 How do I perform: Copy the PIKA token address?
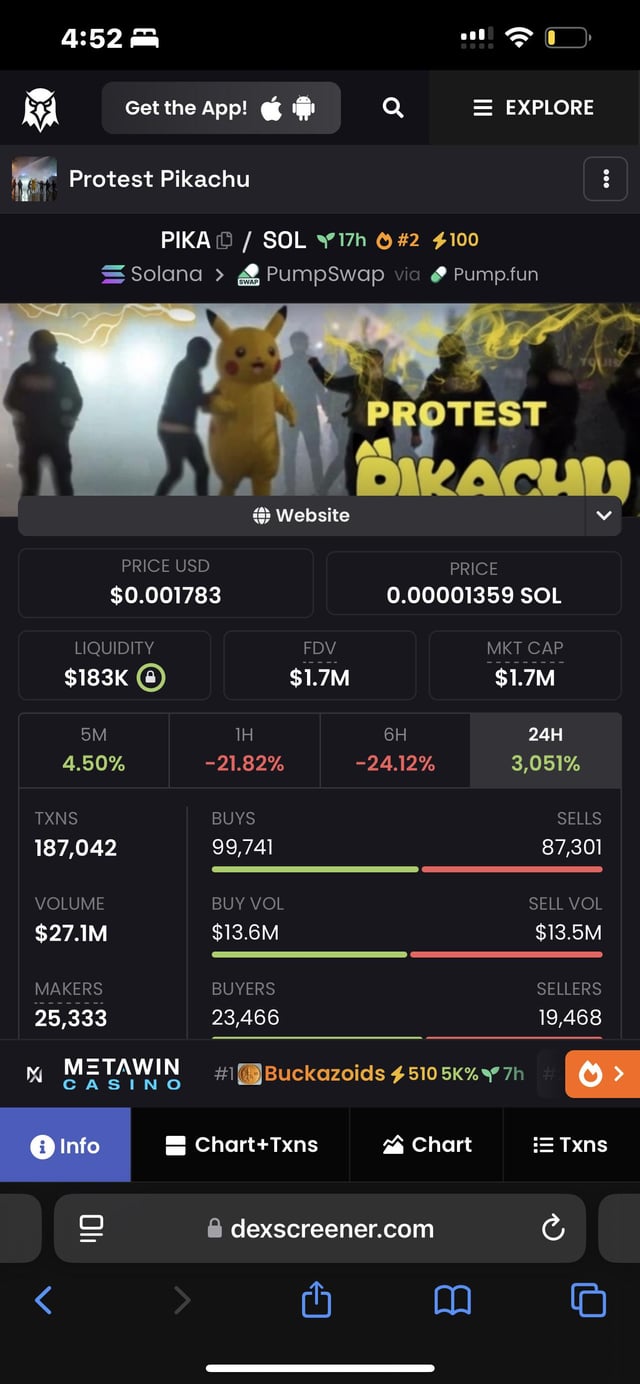pos(224,240)
